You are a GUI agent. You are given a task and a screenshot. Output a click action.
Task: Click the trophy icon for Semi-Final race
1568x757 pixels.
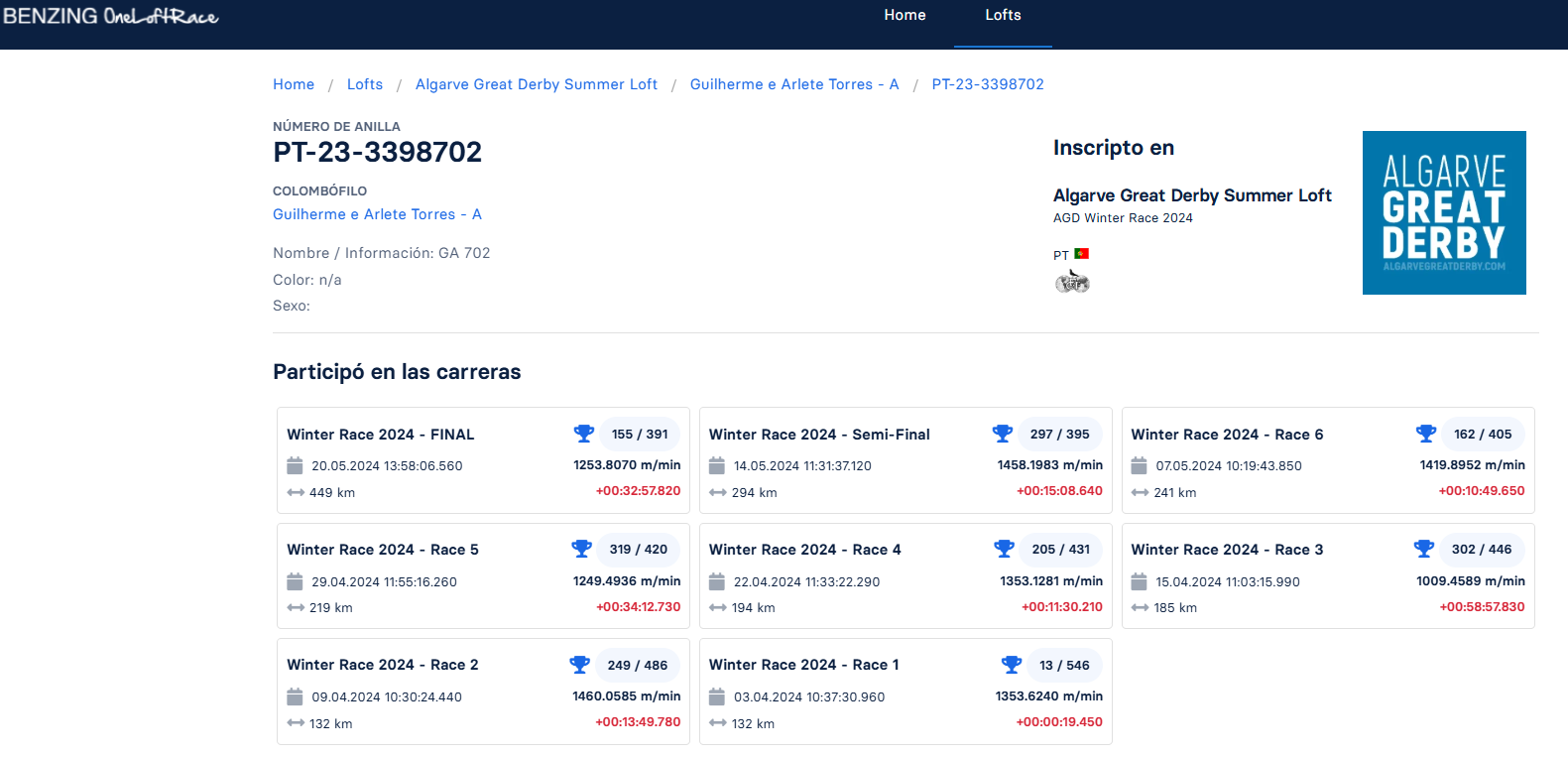(x=1002, y=434)
